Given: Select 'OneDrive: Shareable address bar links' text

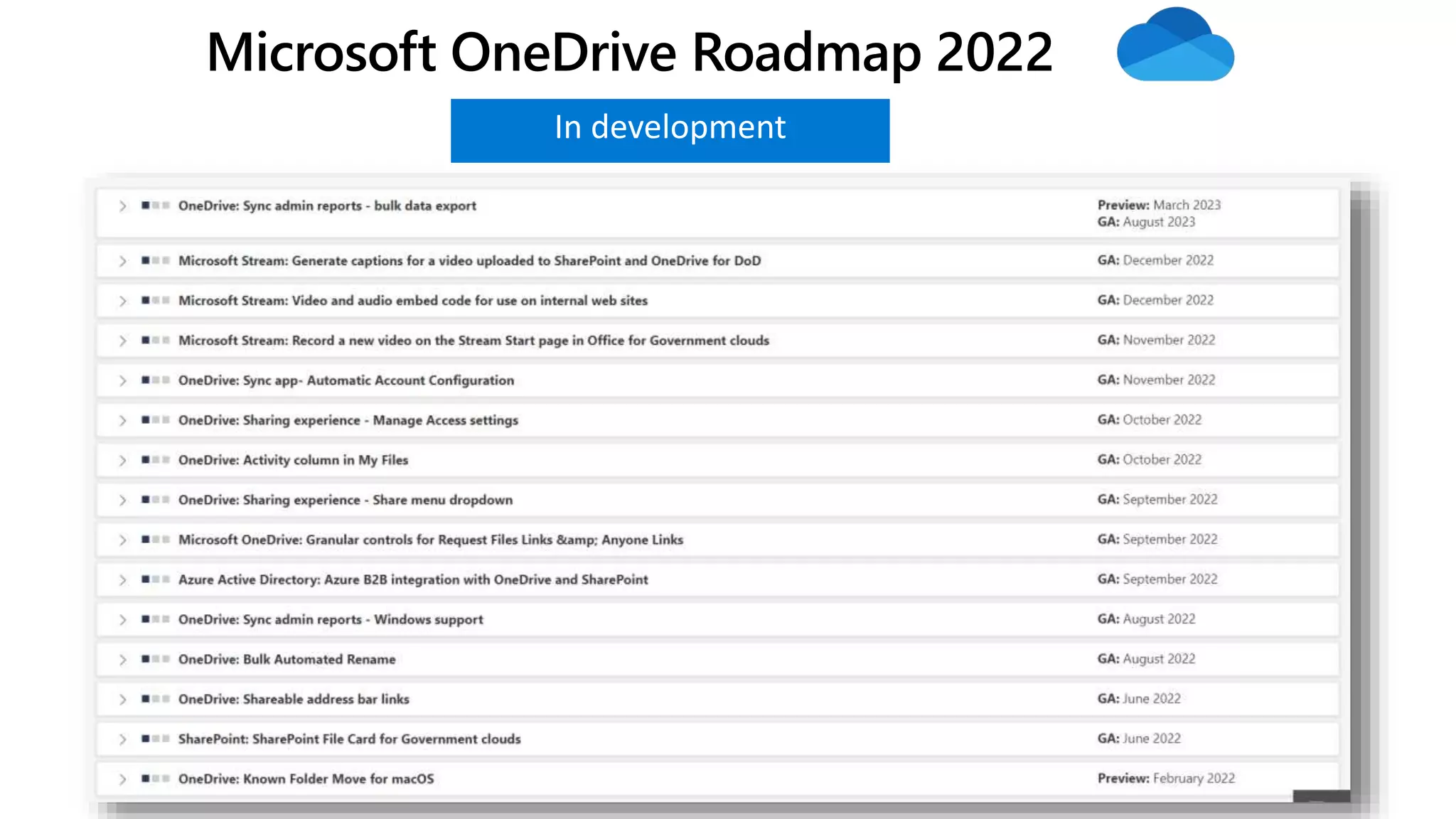Looking at the screenshot, I should pos(294,699).
